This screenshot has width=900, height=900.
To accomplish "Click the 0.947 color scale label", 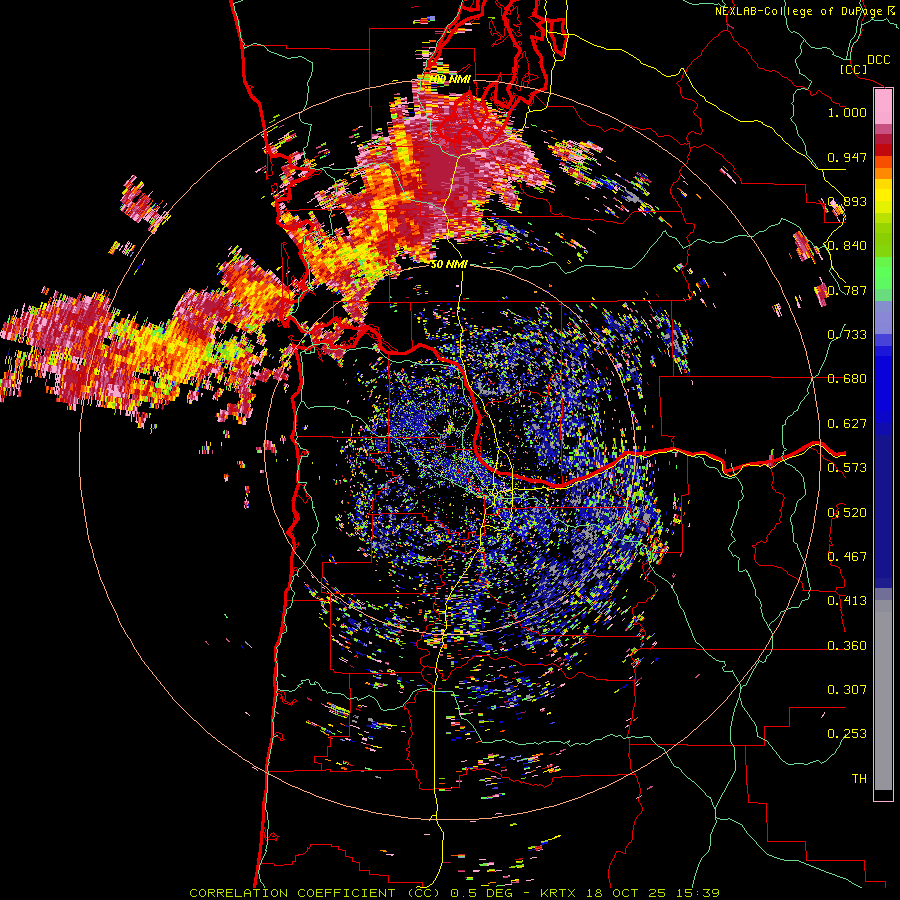I will (847, 157).
